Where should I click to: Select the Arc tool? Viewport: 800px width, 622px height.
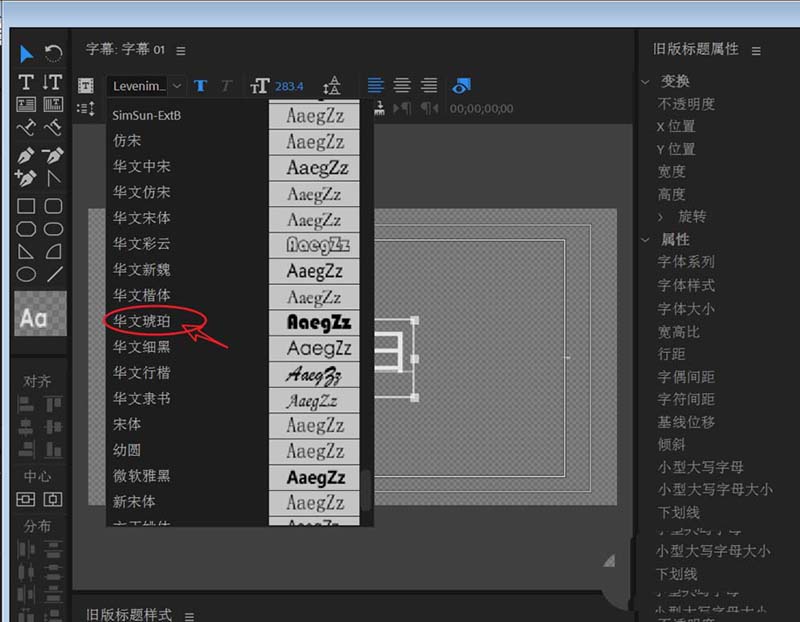click(x=53, y=252)
